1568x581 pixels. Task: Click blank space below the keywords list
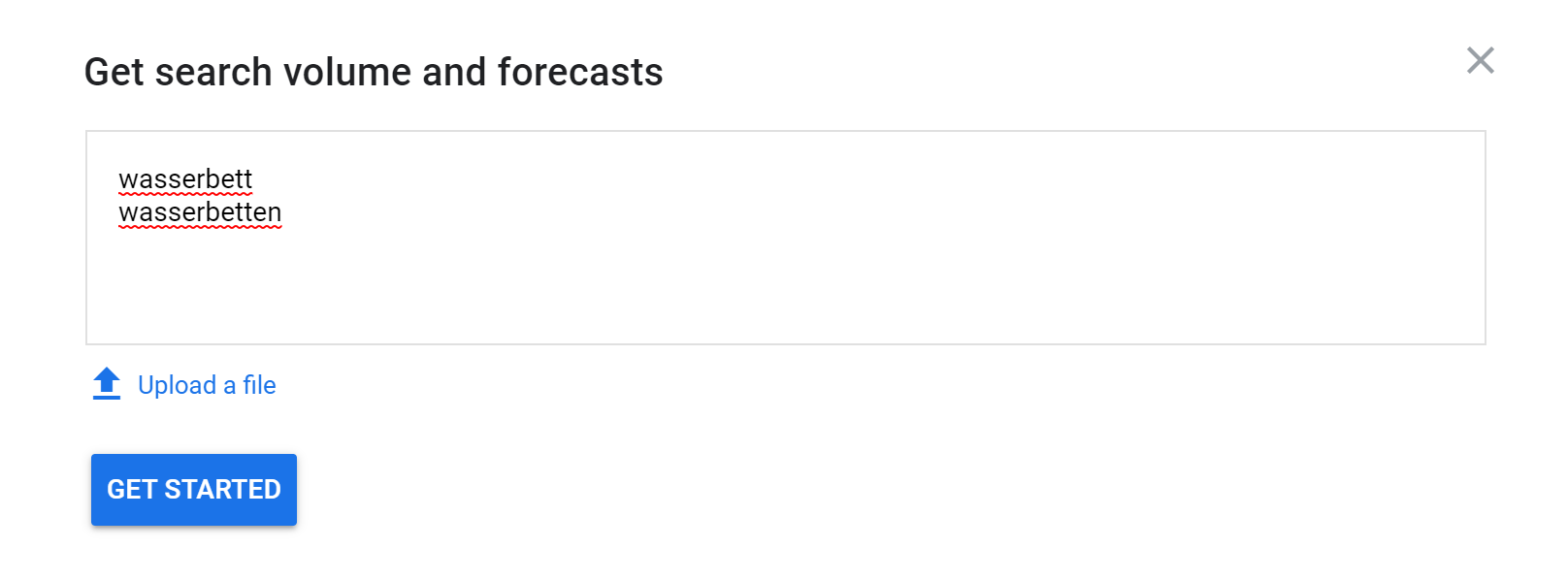coord(388,291)
